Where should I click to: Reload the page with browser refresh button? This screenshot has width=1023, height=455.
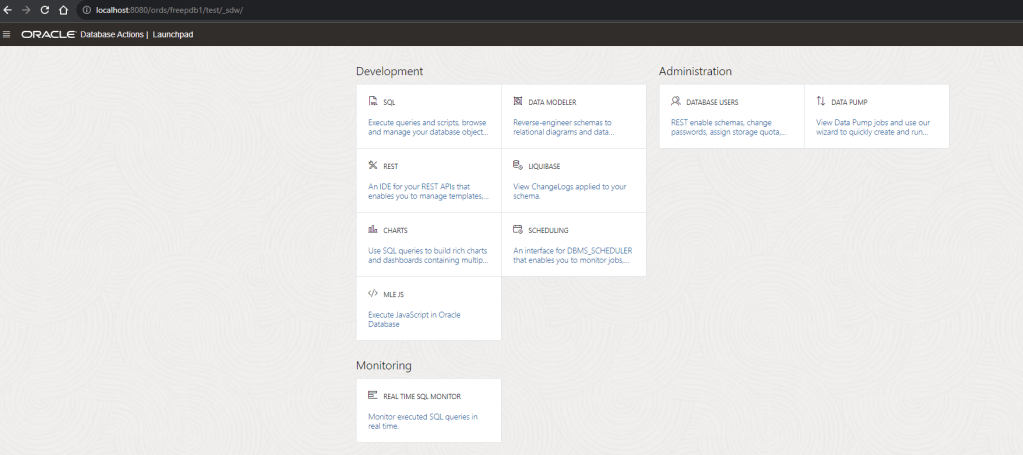tap(44, 9)
